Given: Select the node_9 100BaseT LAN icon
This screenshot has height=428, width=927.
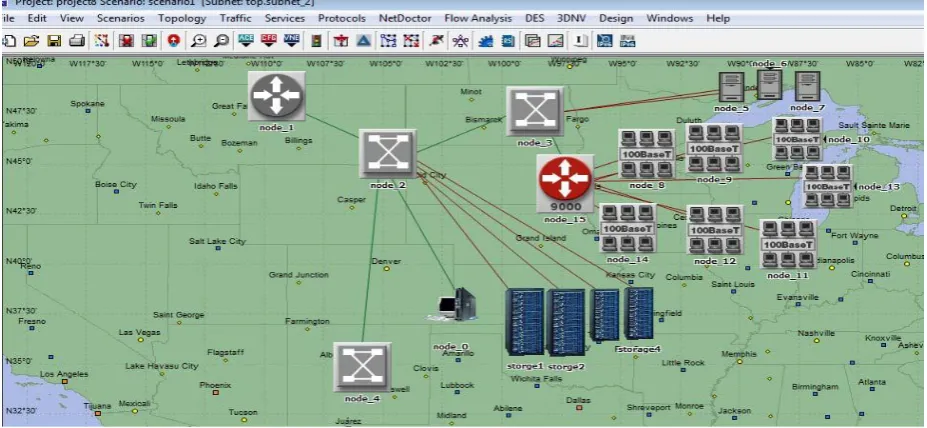Looking at the screenshot, I should click(x=714, y=148).
